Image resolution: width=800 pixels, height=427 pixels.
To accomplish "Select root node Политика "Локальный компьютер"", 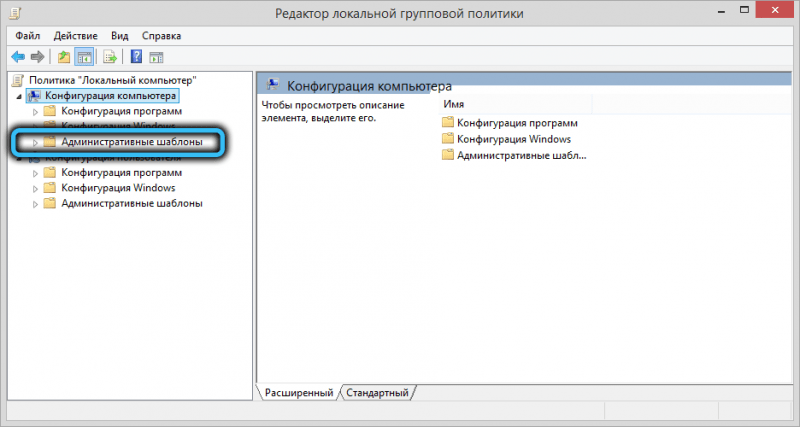I will 113,80.
